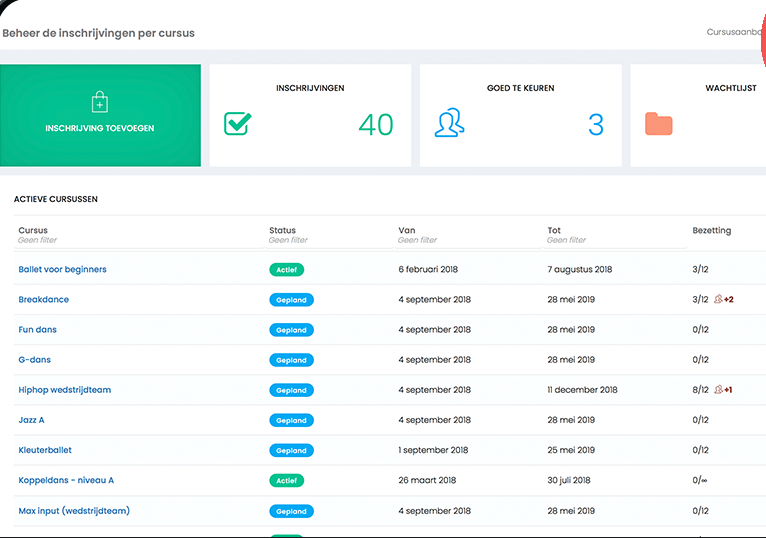
Task: Click the Gepland badge in Jazz A row
Action: click(292, 420)
